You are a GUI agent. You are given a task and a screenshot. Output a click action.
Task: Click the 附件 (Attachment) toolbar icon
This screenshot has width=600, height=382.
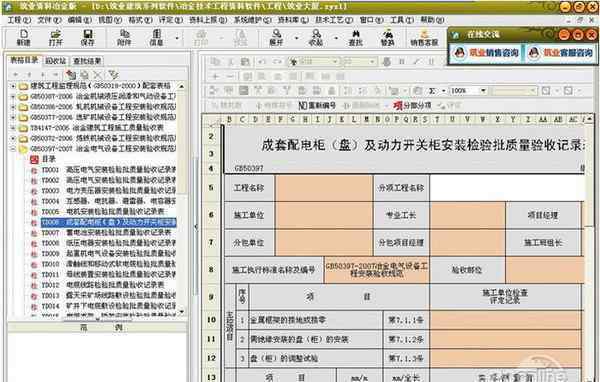pos(124,38)
